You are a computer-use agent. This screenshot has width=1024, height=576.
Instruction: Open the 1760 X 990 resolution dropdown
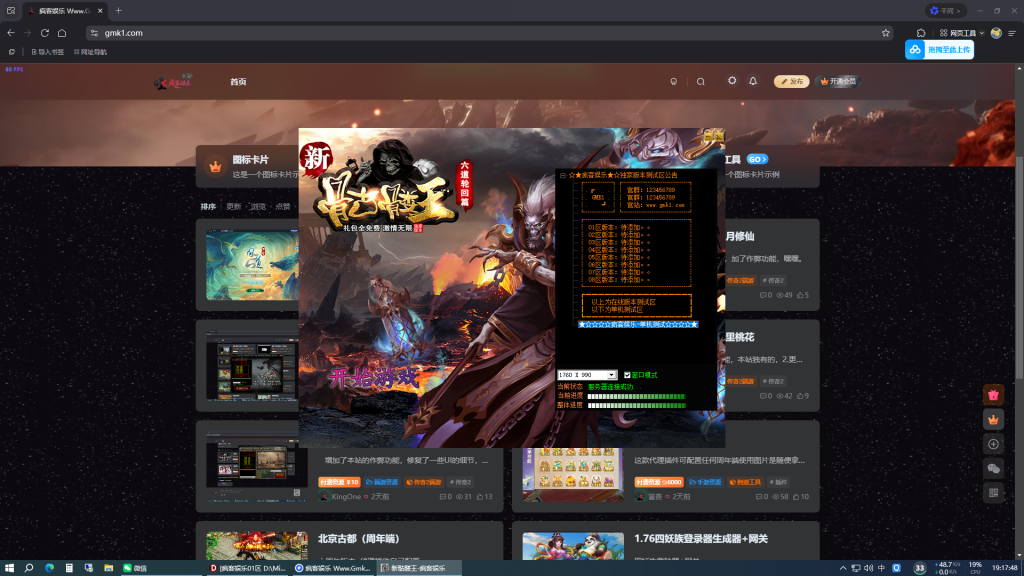(x=612, y=375)
